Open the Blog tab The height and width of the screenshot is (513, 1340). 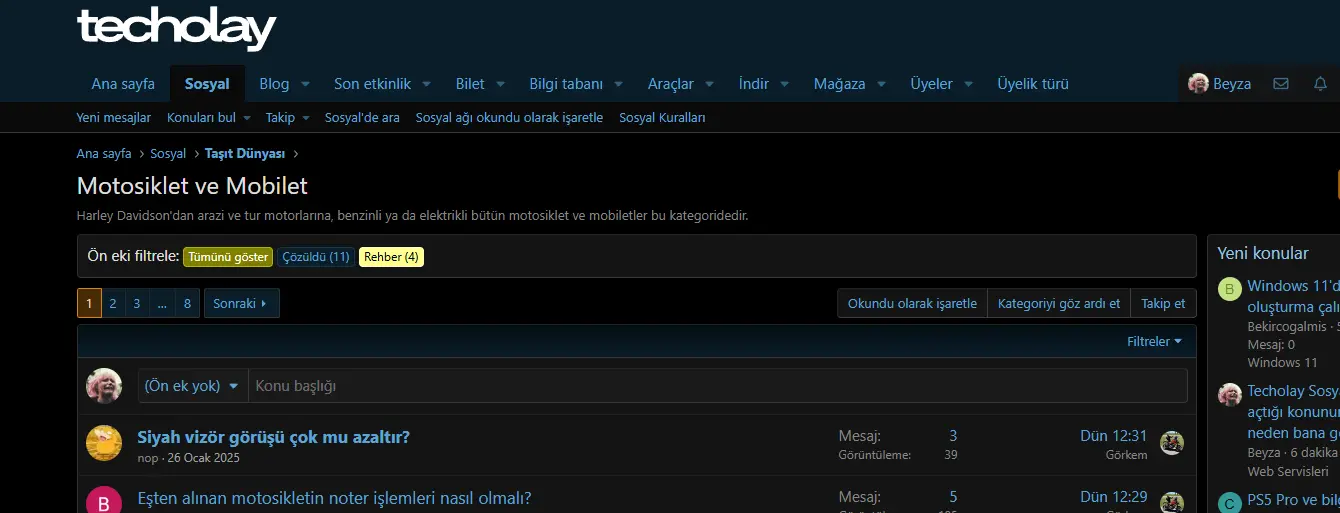[274, 84]
